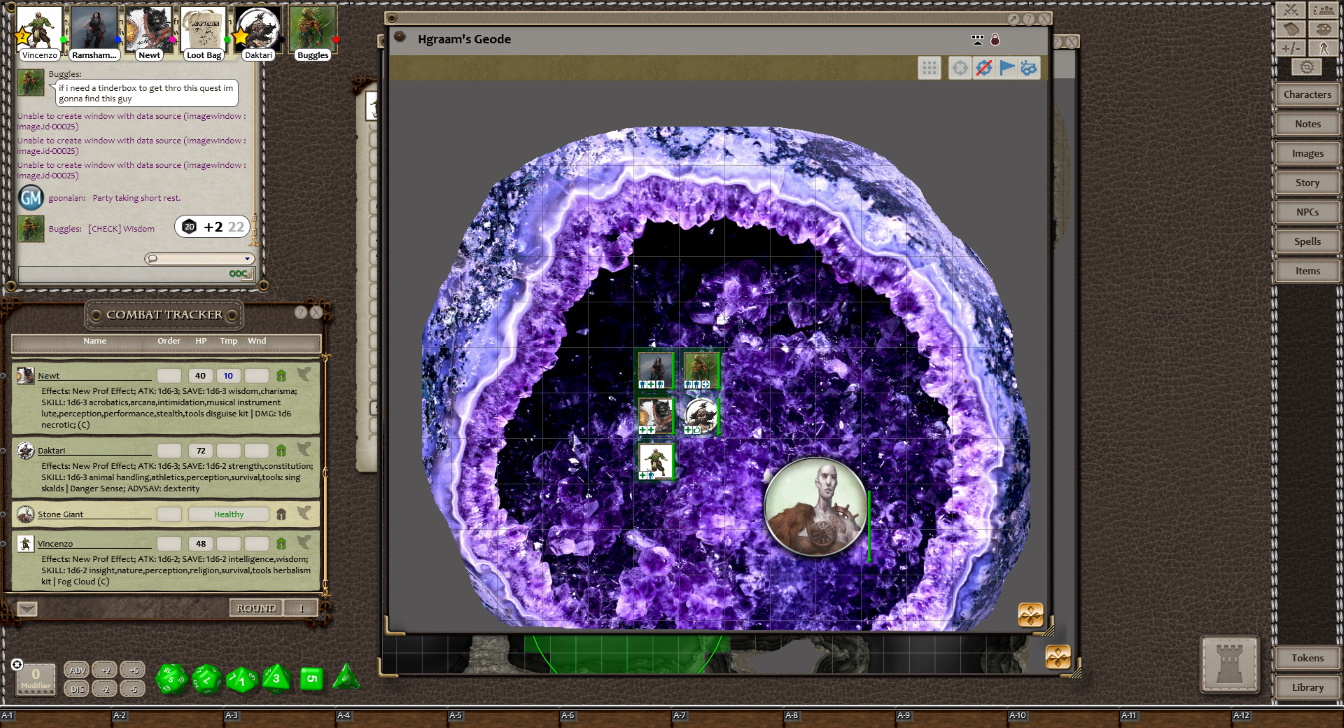Open the Spells sidebar tab
The width and height of the screenshot is (1344, 728).
pos(1307,242)
